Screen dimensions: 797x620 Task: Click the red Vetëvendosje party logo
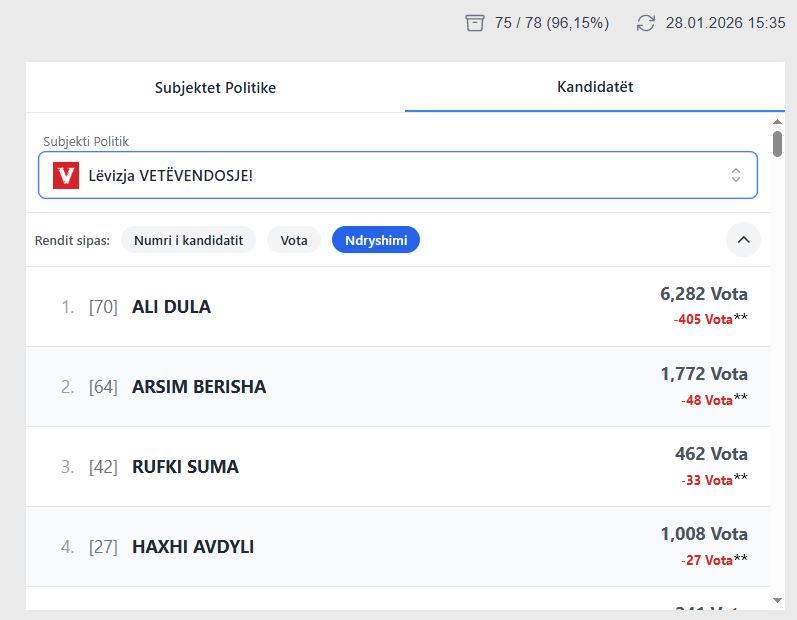(66, 176)
